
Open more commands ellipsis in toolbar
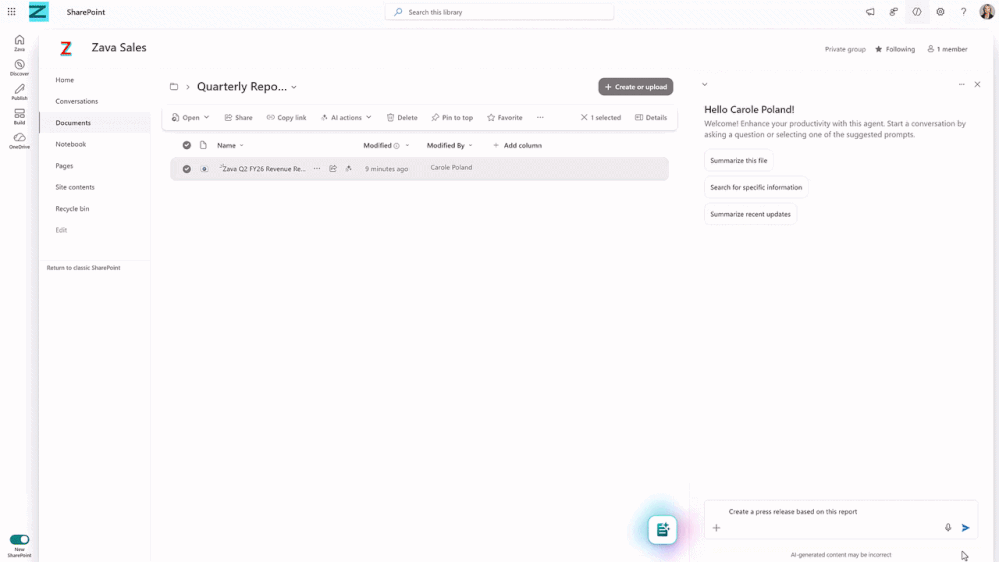(x=540, y=117)
